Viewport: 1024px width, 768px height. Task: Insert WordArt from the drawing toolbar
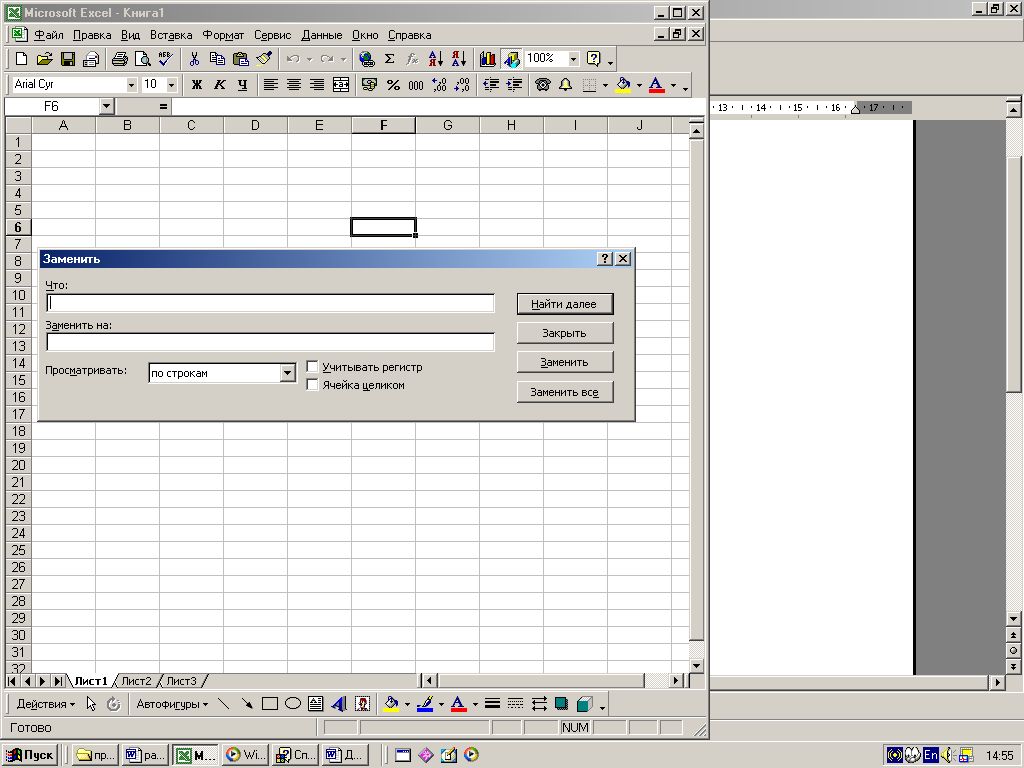[339, 703]
